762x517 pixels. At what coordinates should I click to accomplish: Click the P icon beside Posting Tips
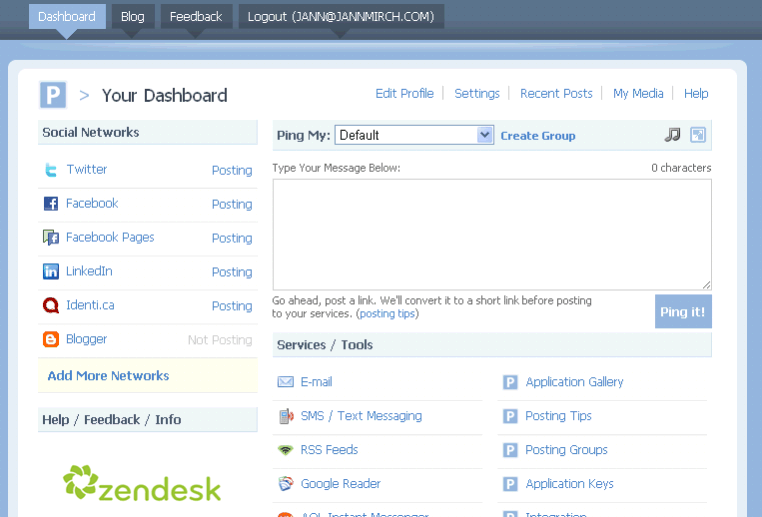(x=510, y=416)
